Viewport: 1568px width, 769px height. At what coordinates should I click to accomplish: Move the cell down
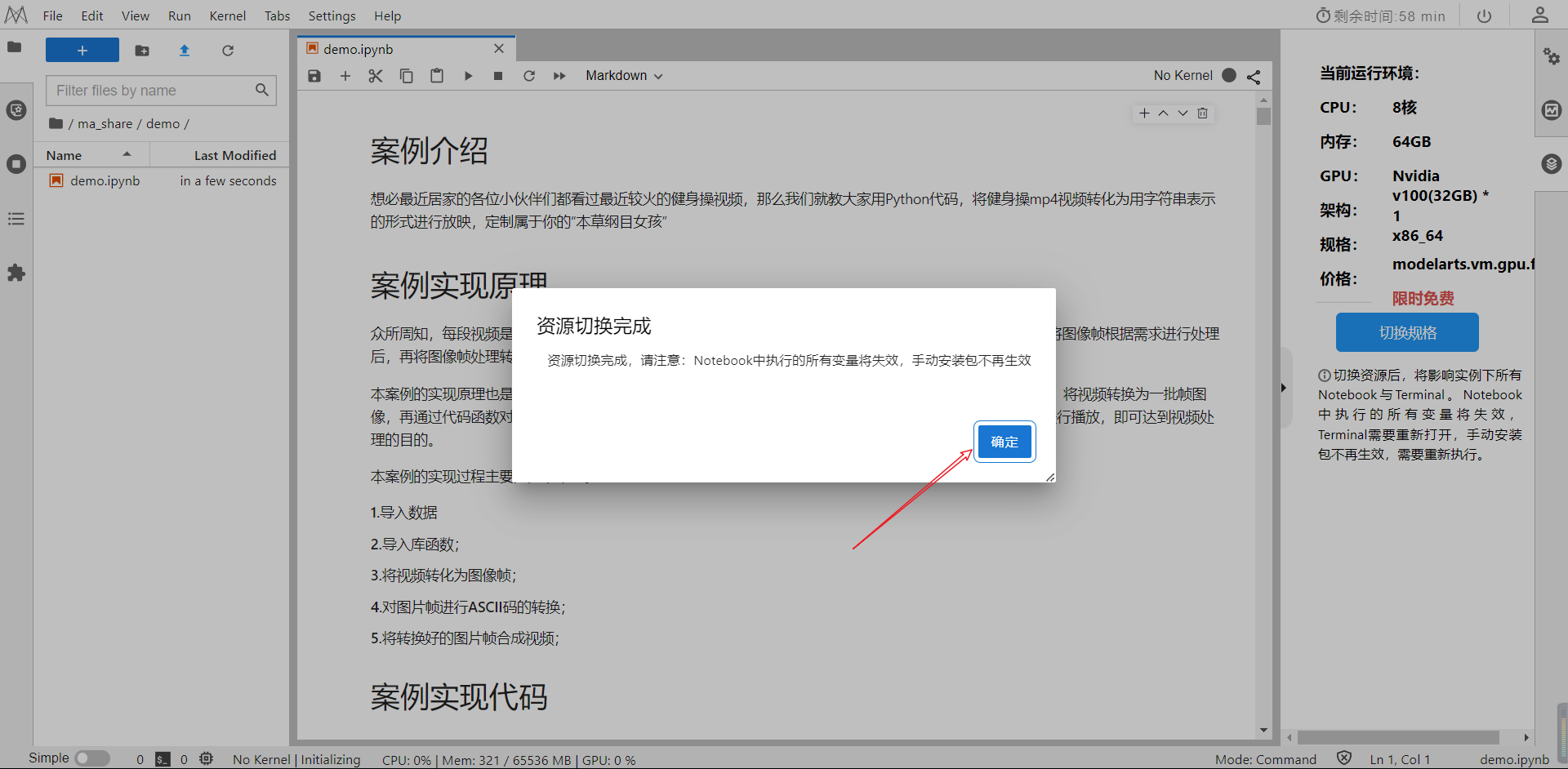point(1183,113)
